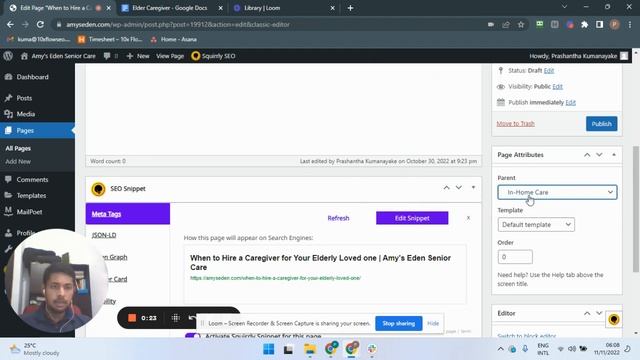Viewport: 640px width, 360px height.
Task: Open the weather widget on taskbar
Action: (35, 349)
